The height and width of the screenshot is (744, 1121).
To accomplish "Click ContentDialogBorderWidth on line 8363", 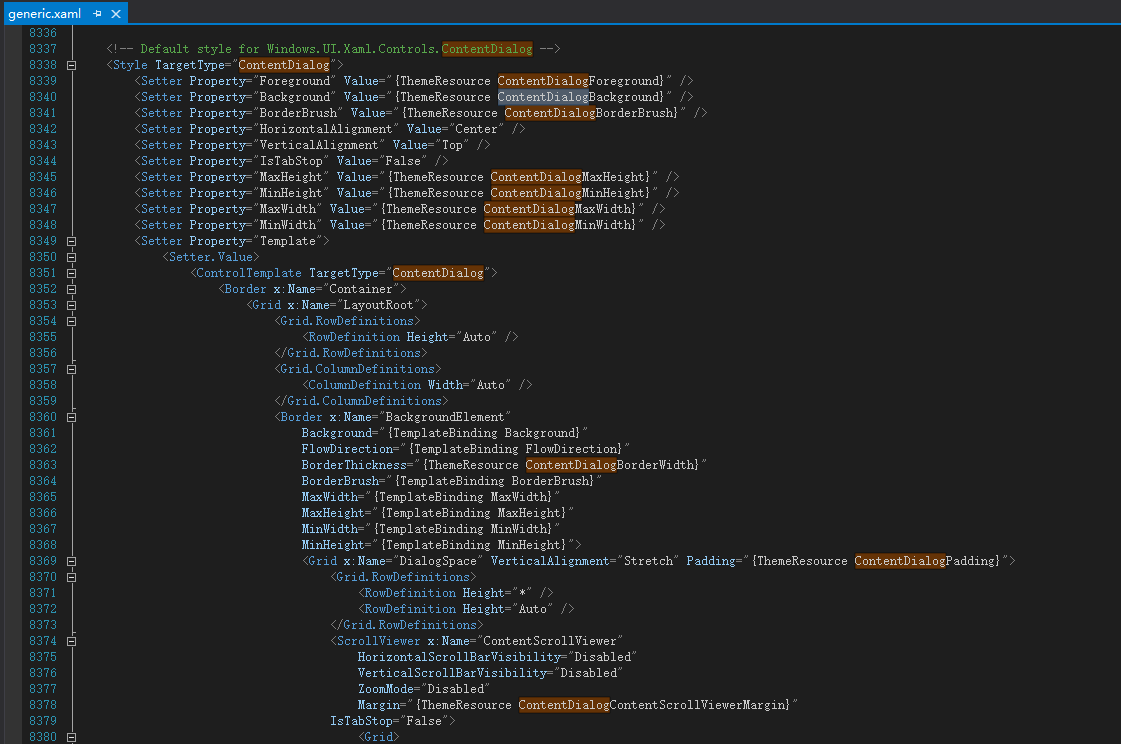I will [612, 465].
